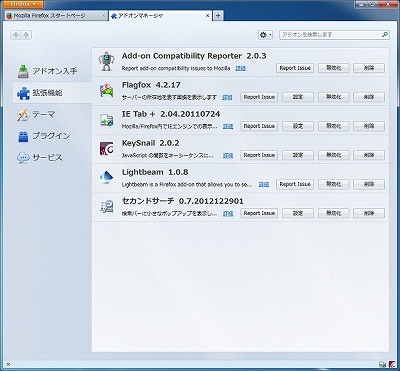Click Report Issue for Add-on Compatibility Reporter
This screenshot has width=400, height=371.
tap(295, 68)
